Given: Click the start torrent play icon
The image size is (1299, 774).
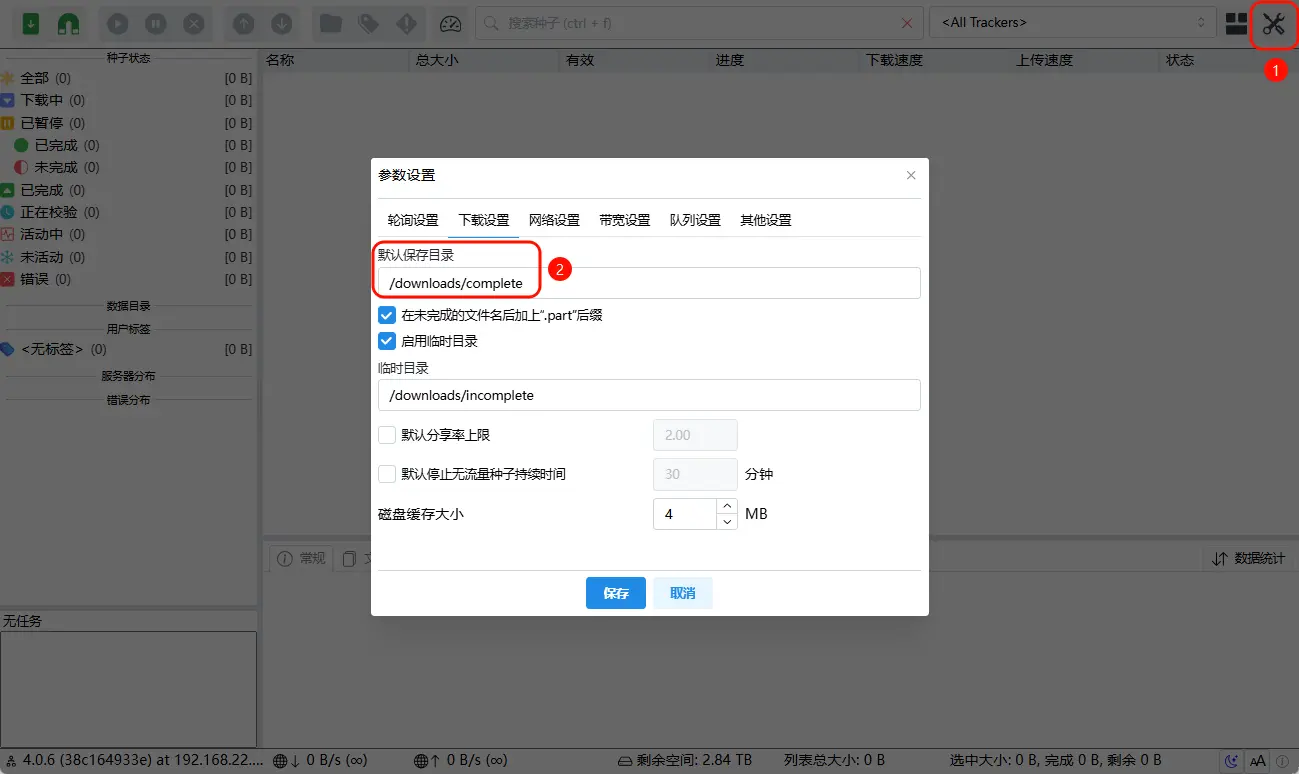Looking at the screenshot, I should [117, 23].
